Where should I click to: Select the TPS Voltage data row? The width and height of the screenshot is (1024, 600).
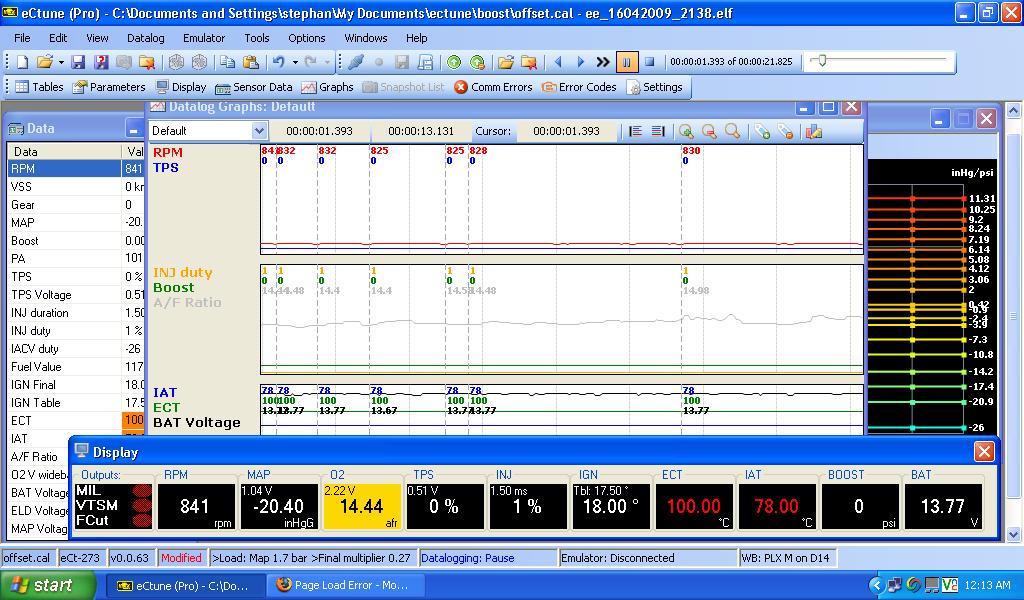click(x=76, y=295)
